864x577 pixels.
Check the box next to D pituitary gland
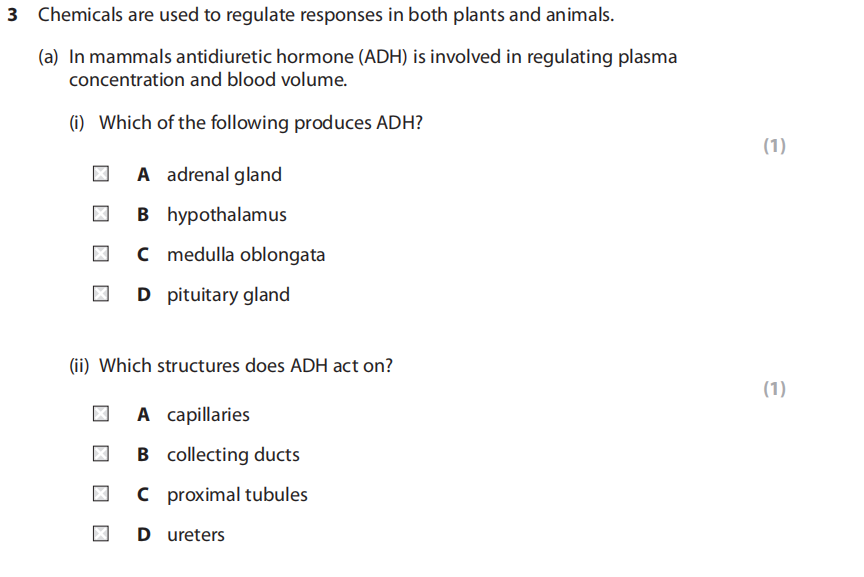[x=101, y=295]
